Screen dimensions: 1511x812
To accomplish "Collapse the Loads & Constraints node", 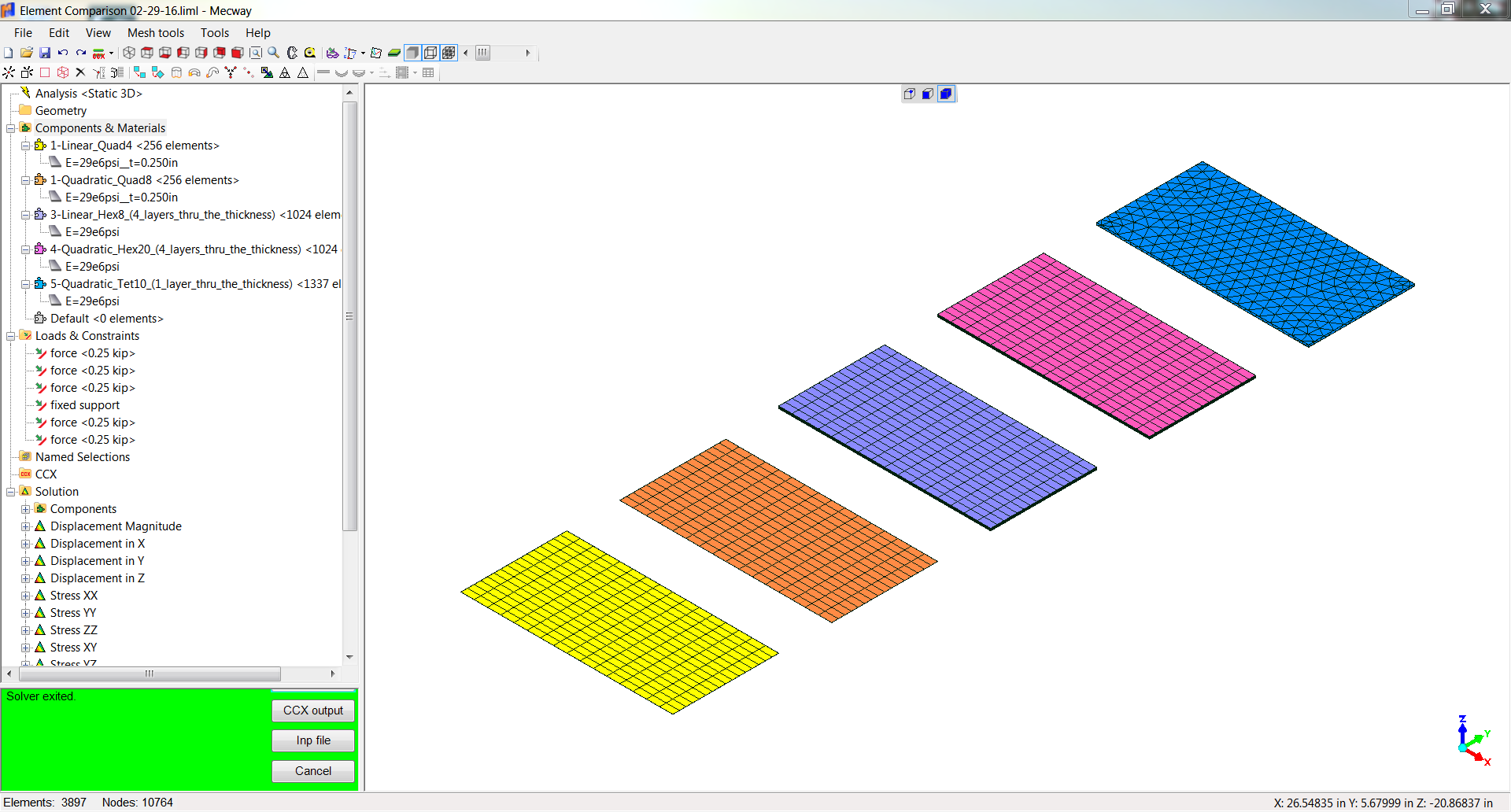I will coord(11,336).
